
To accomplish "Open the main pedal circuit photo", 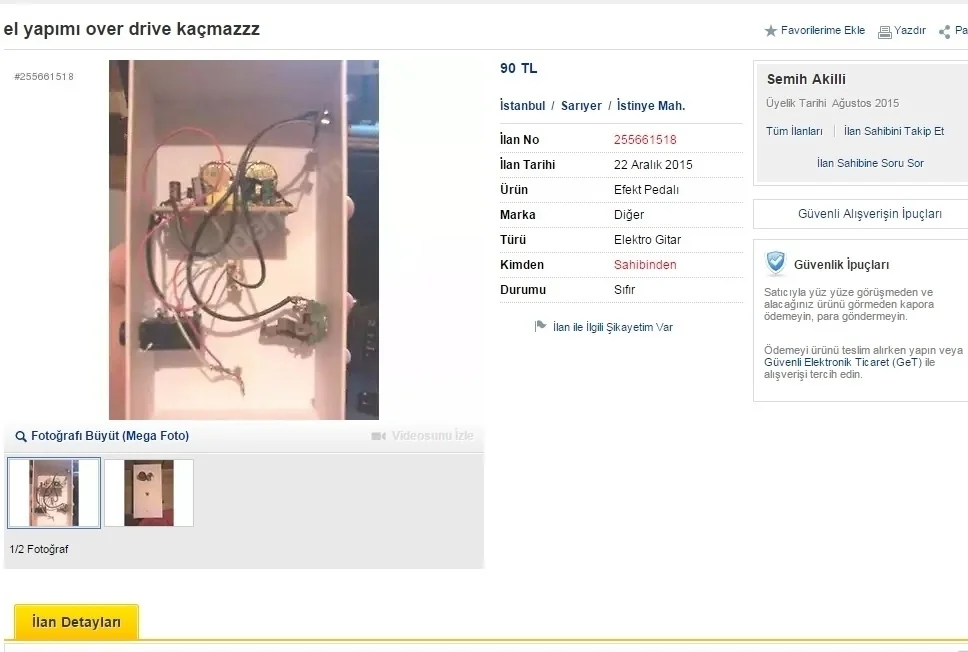I will pos(244,240).
